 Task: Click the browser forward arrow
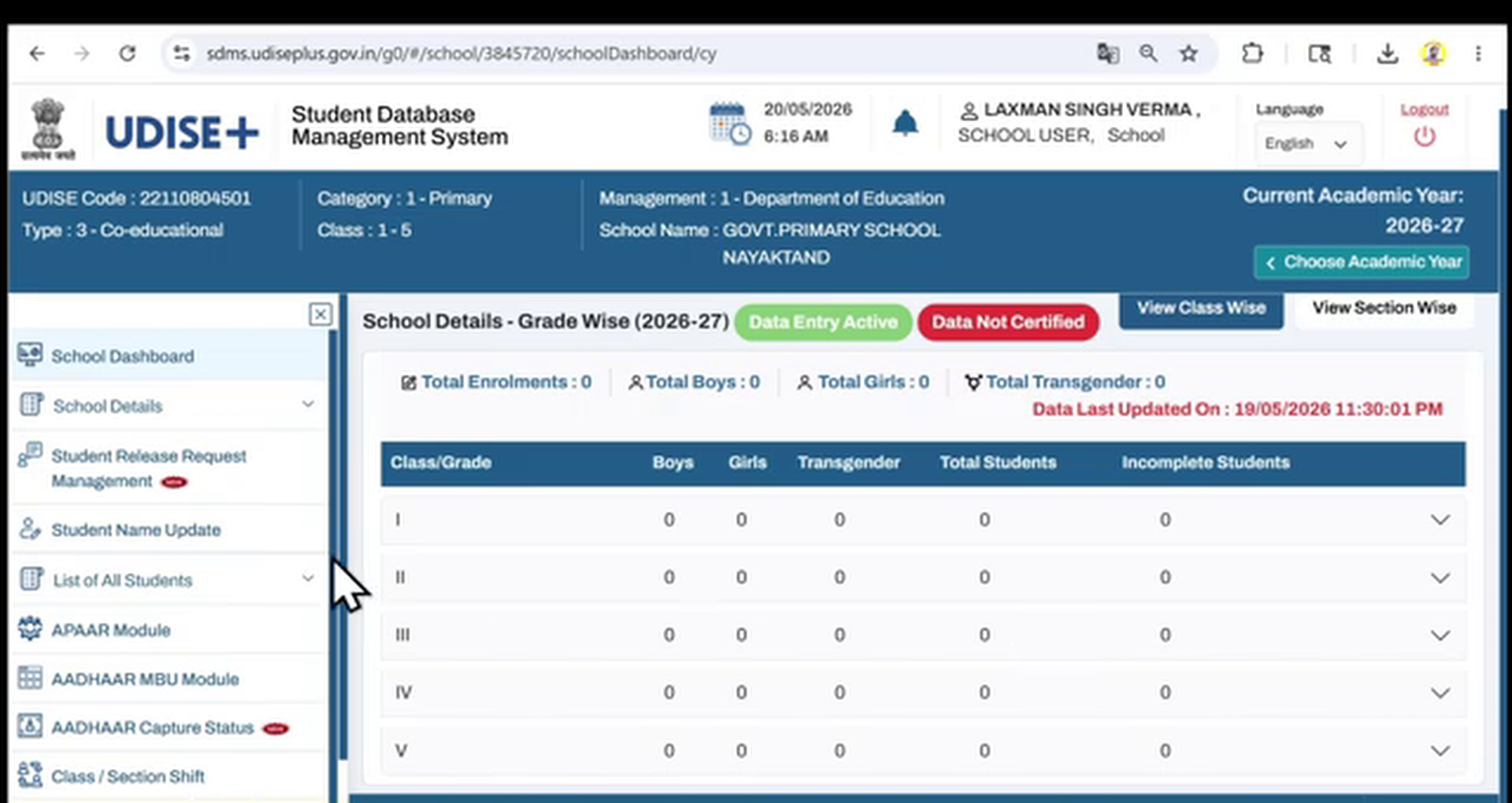click(x=81, y=54)
